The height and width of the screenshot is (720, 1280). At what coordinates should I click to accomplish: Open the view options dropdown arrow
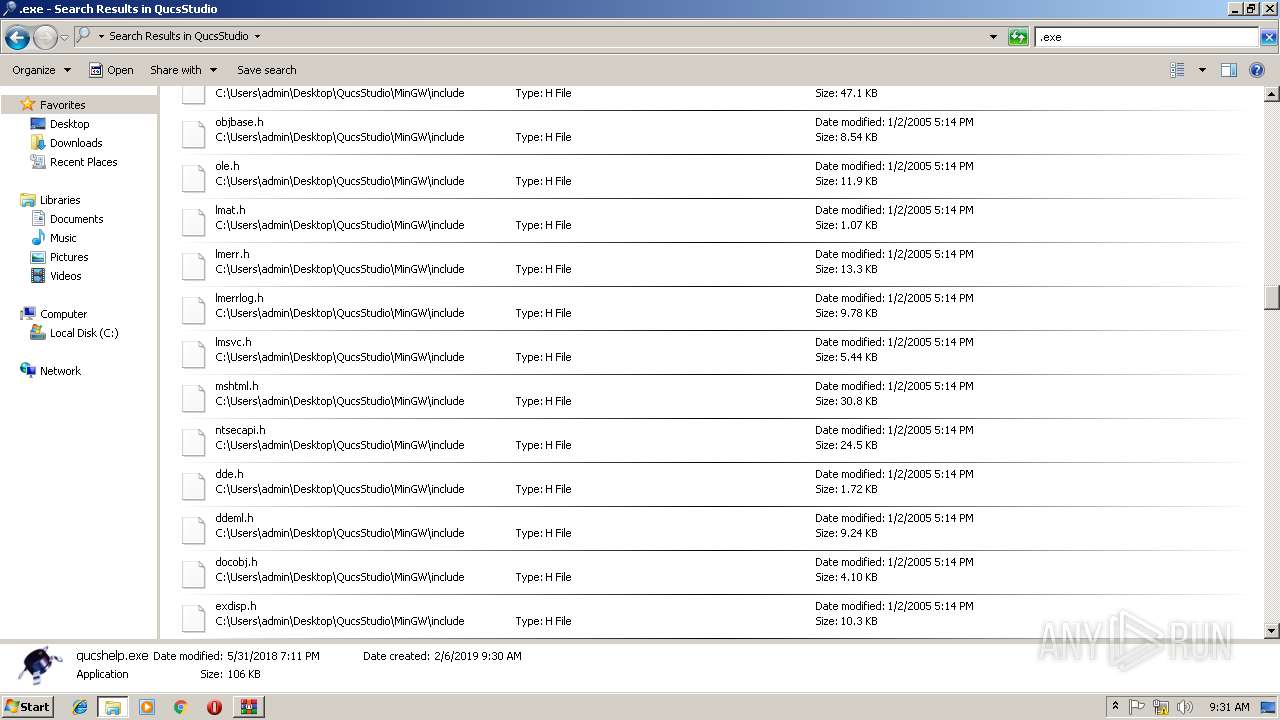pyautogui.click(x=1202, y=70)
